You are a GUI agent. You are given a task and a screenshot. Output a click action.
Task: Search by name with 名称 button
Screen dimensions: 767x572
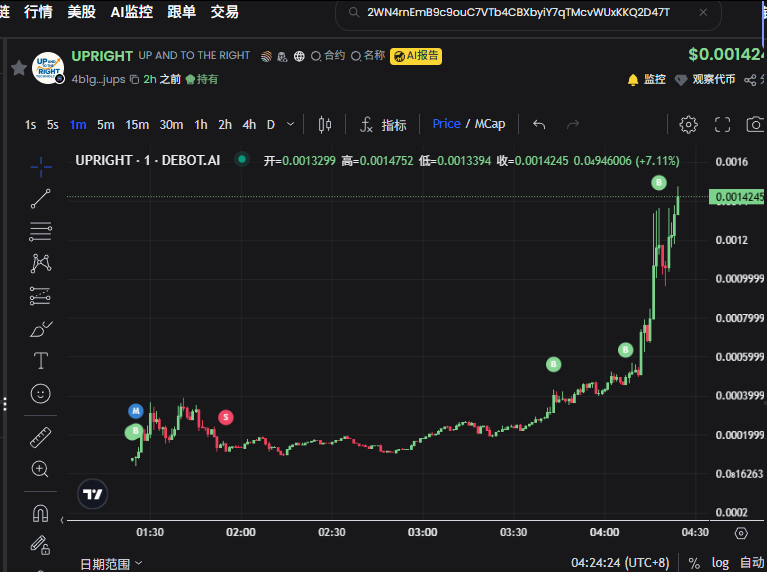(x=368, y=56)
